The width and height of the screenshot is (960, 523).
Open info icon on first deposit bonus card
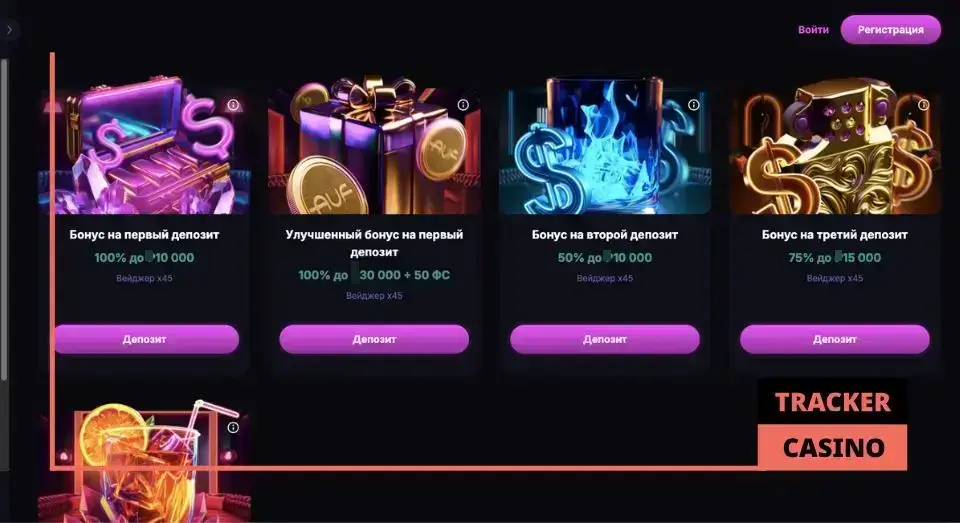click(x=233, y=105)
